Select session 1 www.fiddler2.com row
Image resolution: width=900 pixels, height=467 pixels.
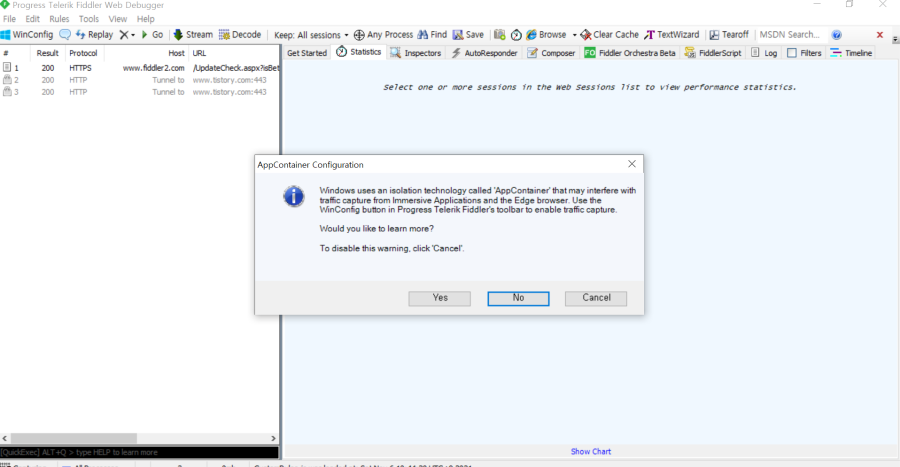tap(140, 68)
